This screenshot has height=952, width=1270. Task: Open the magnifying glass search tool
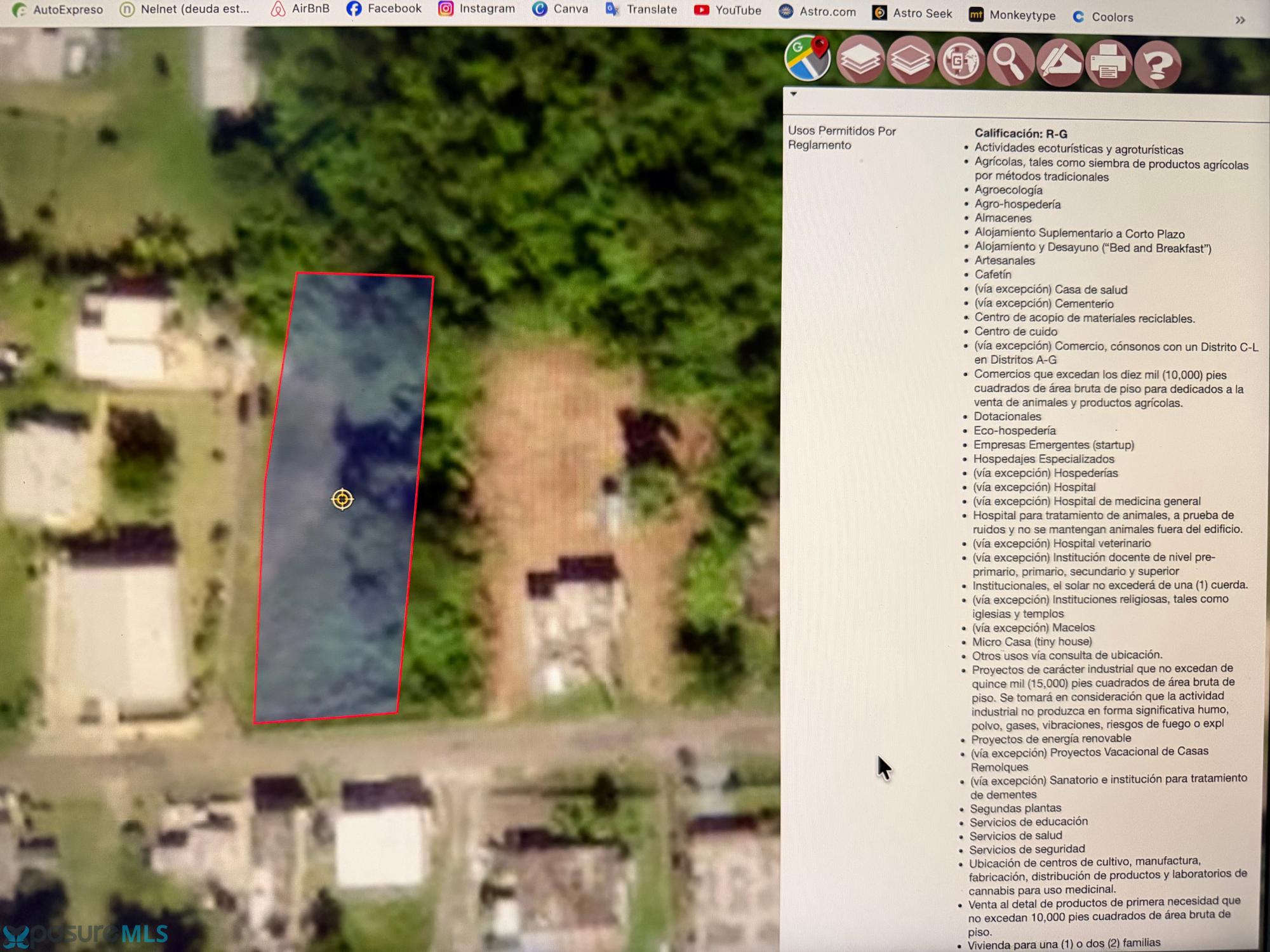coord(1010,62)
